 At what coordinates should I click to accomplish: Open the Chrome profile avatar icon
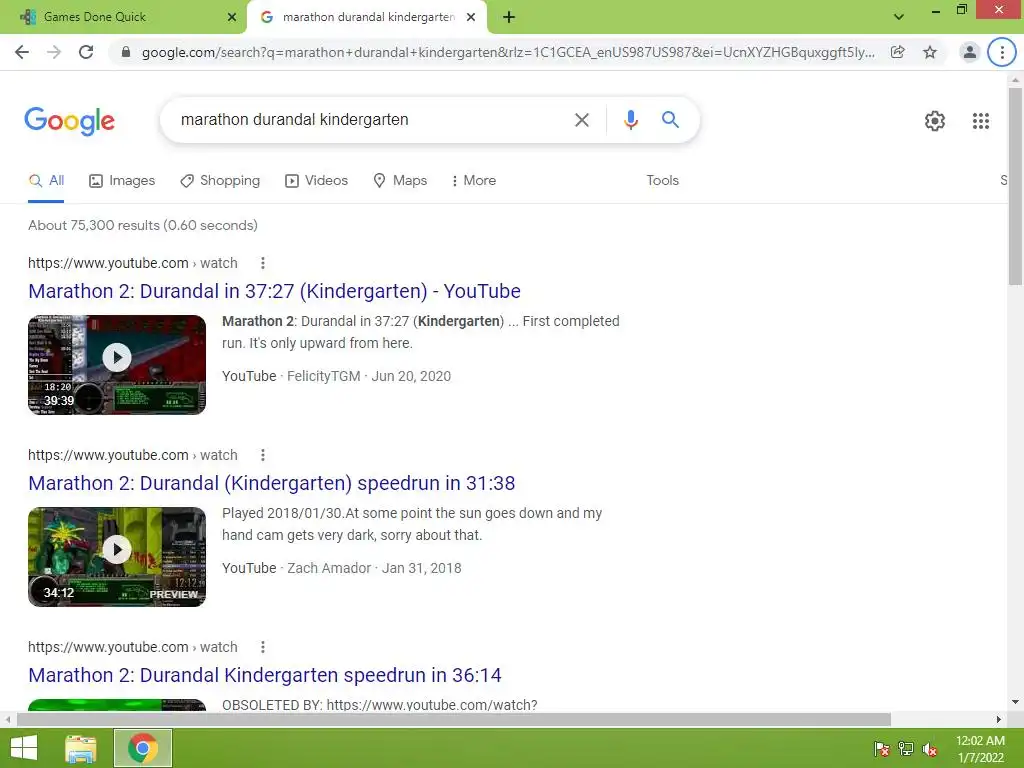click(970, 52)
